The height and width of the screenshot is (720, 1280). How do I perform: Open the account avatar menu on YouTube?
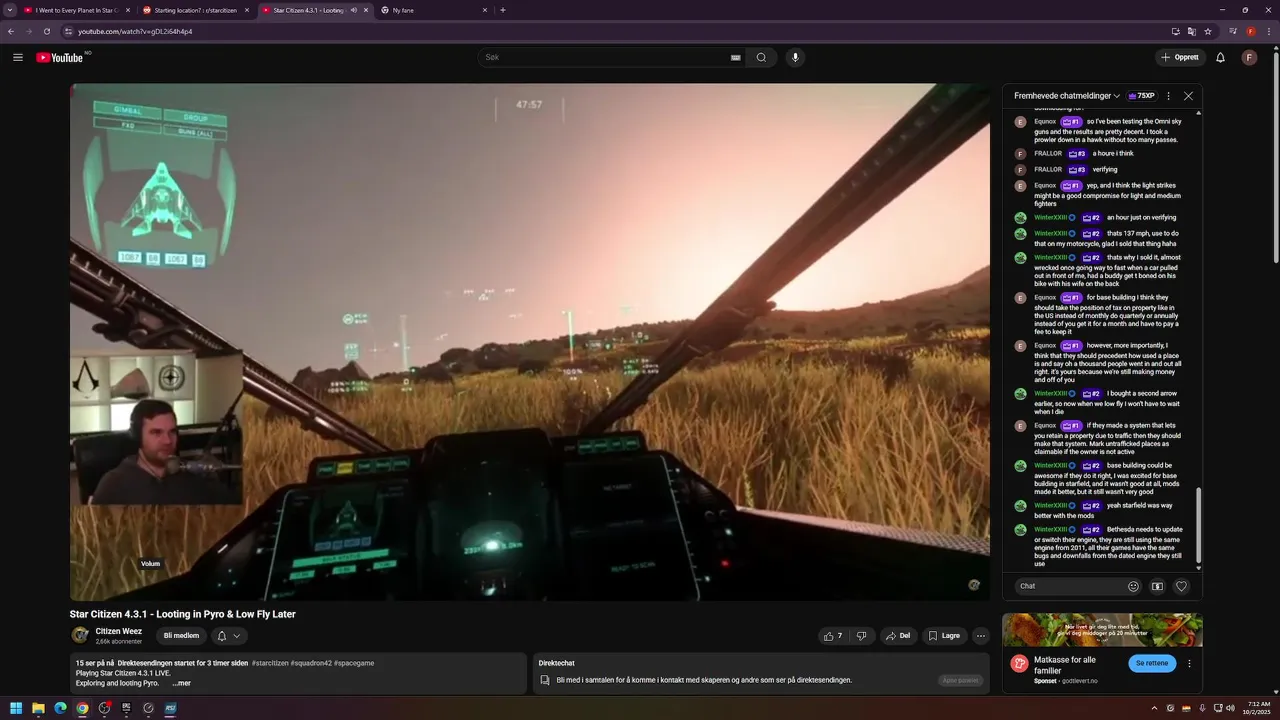[x=1249, y=57]
